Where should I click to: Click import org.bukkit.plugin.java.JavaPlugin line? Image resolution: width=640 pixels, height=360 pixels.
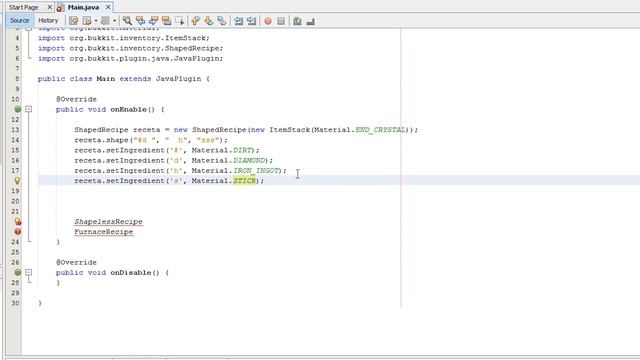[x=131, y=58]
